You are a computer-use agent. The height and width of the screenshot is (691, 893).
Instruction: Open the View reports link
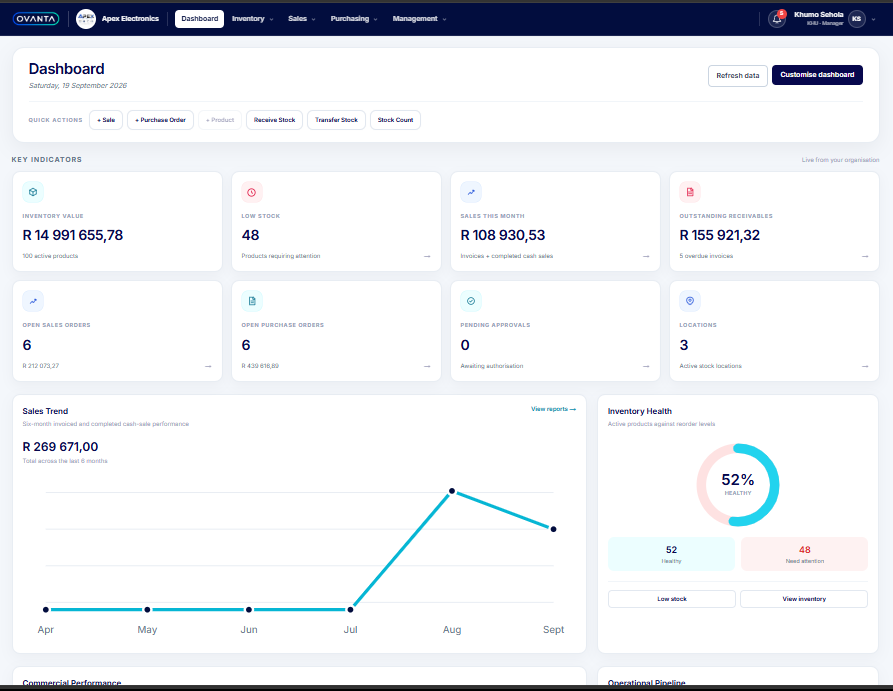[553, 409]
